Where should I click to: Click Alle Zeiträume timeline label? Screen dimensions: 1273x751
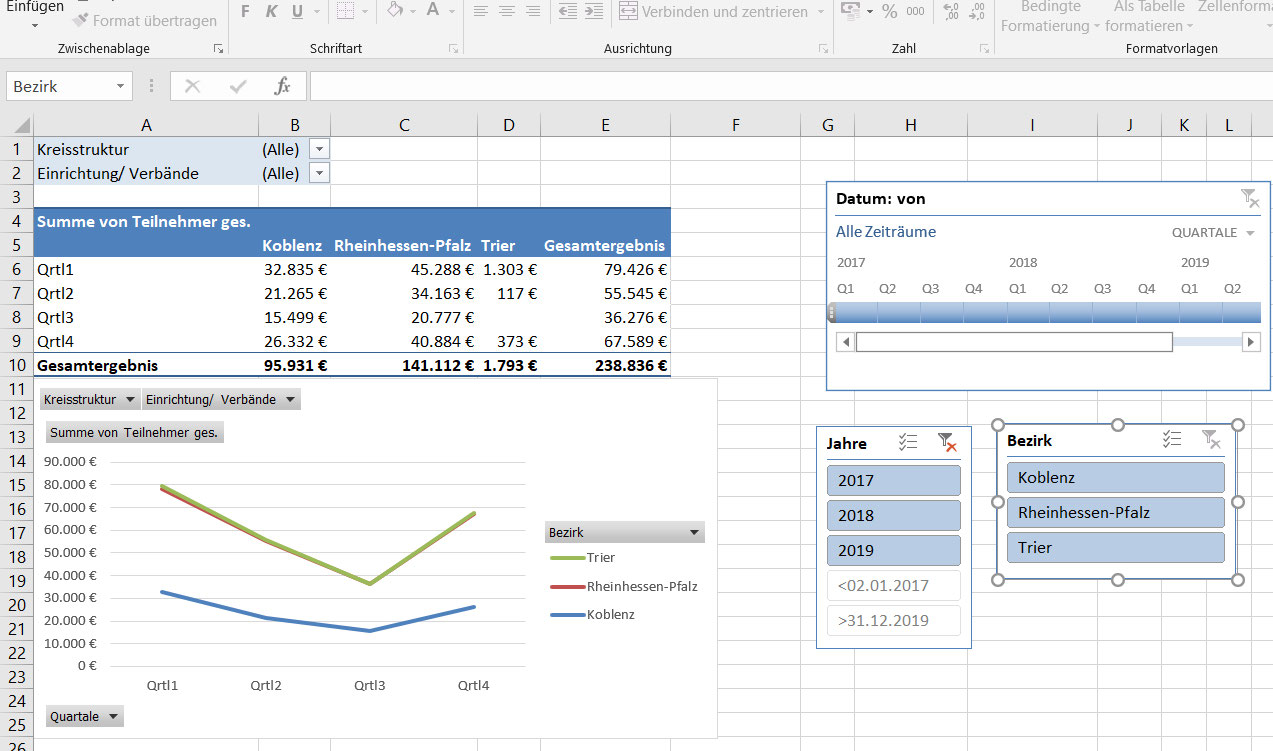click(x=886, y=232)
